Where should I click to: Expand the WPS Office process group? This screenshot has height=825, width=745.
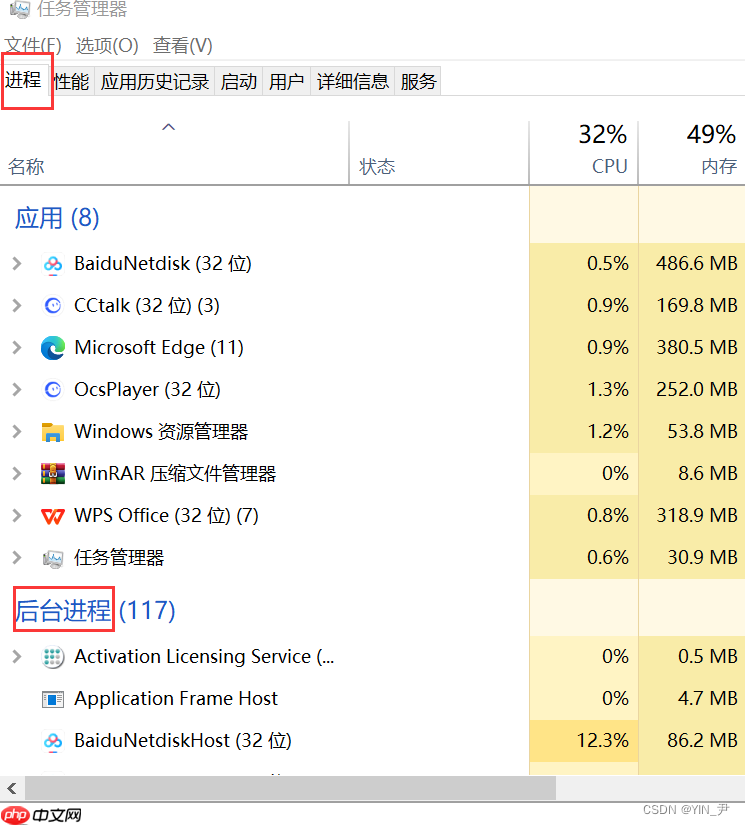(16, 516)
